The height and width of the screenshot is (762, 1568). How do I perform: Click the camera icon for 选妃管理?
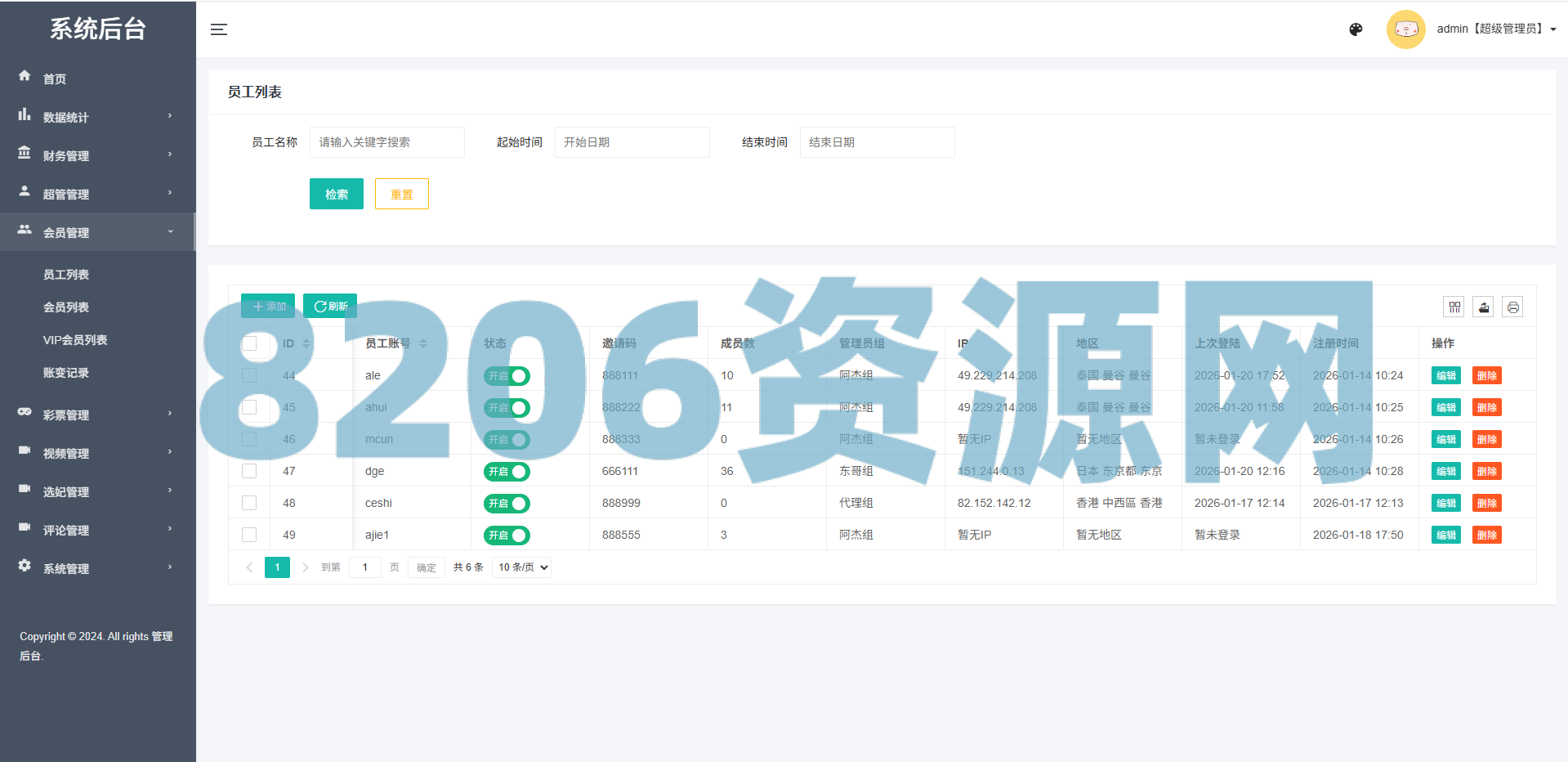click(x=25, y=489)
